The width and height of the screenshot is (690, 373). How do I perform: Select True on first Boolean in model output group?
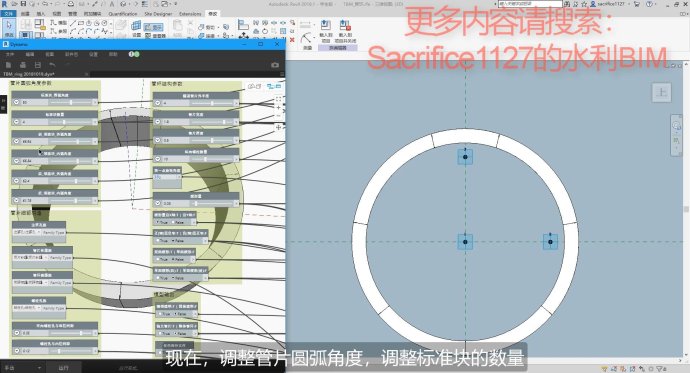tap(165, 314)
